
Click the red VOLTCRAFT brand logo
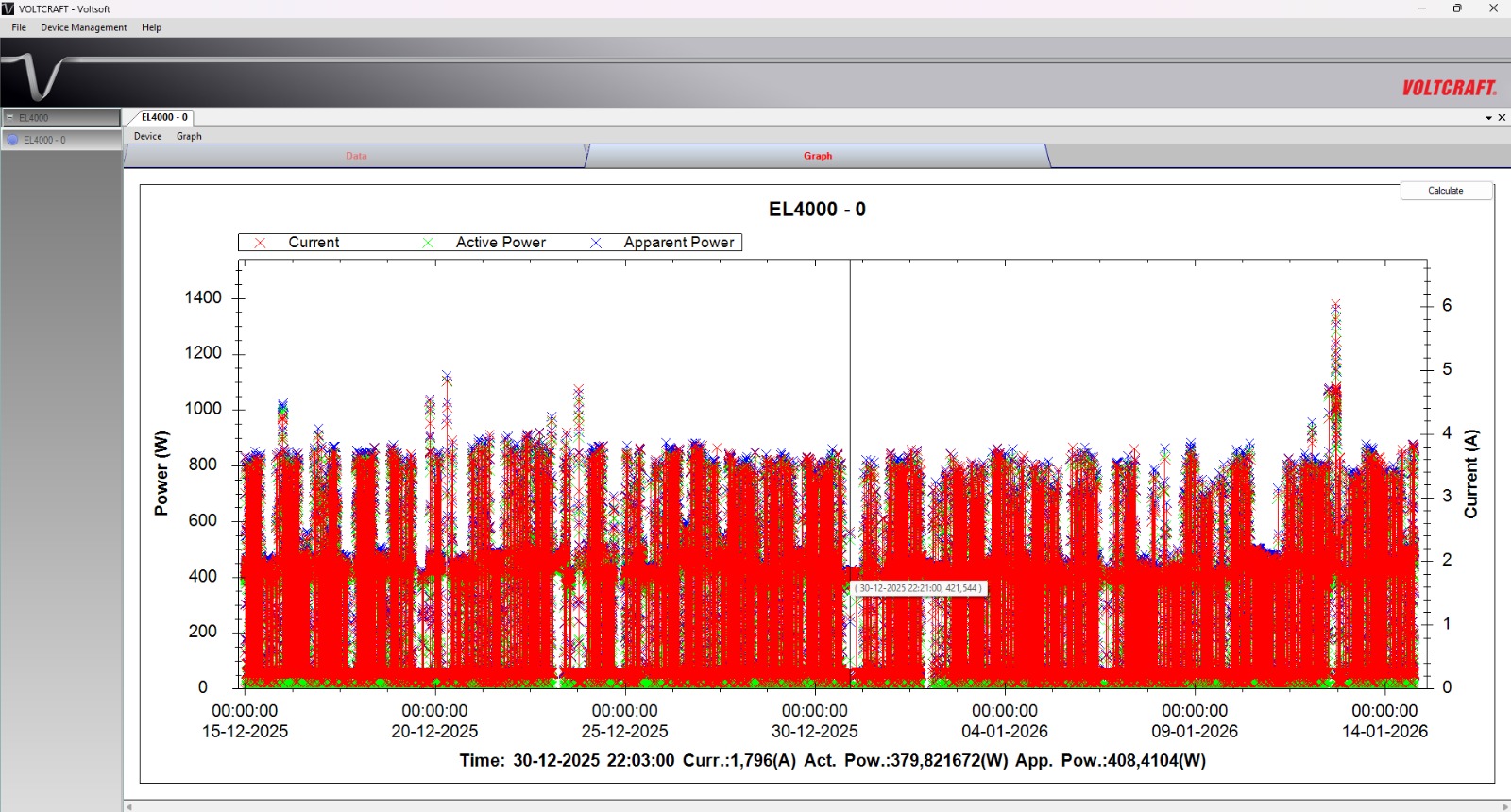(x=1449, y=88)
